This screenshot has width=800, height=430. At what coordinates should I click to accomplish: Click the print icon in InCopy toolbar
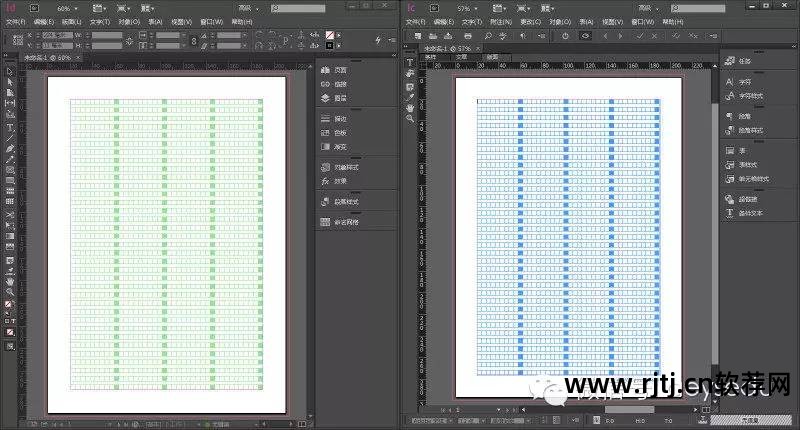[466, 35]
